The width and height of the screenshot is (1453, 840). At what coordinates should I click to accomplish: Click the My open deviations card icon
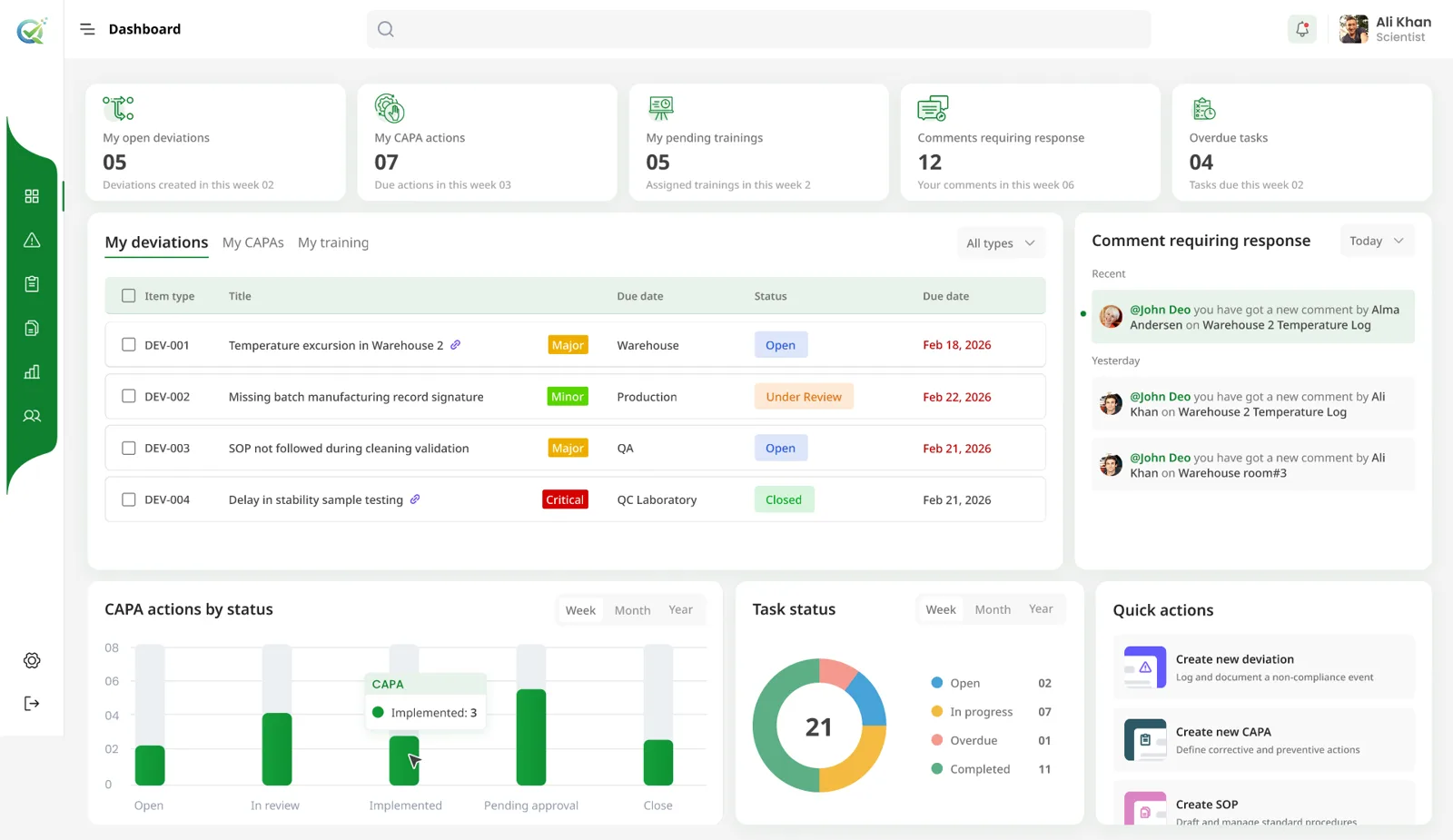pos(118,108)
